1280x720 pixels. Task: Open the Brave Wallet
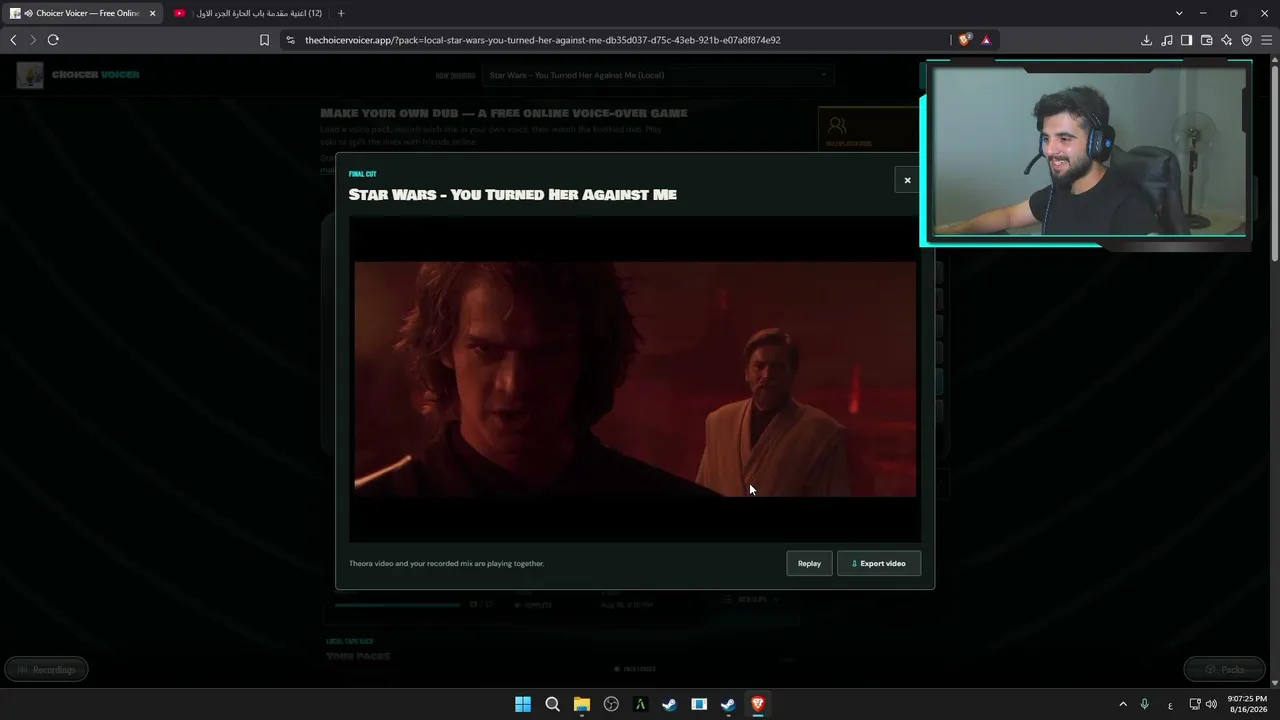coord(1206,40)
